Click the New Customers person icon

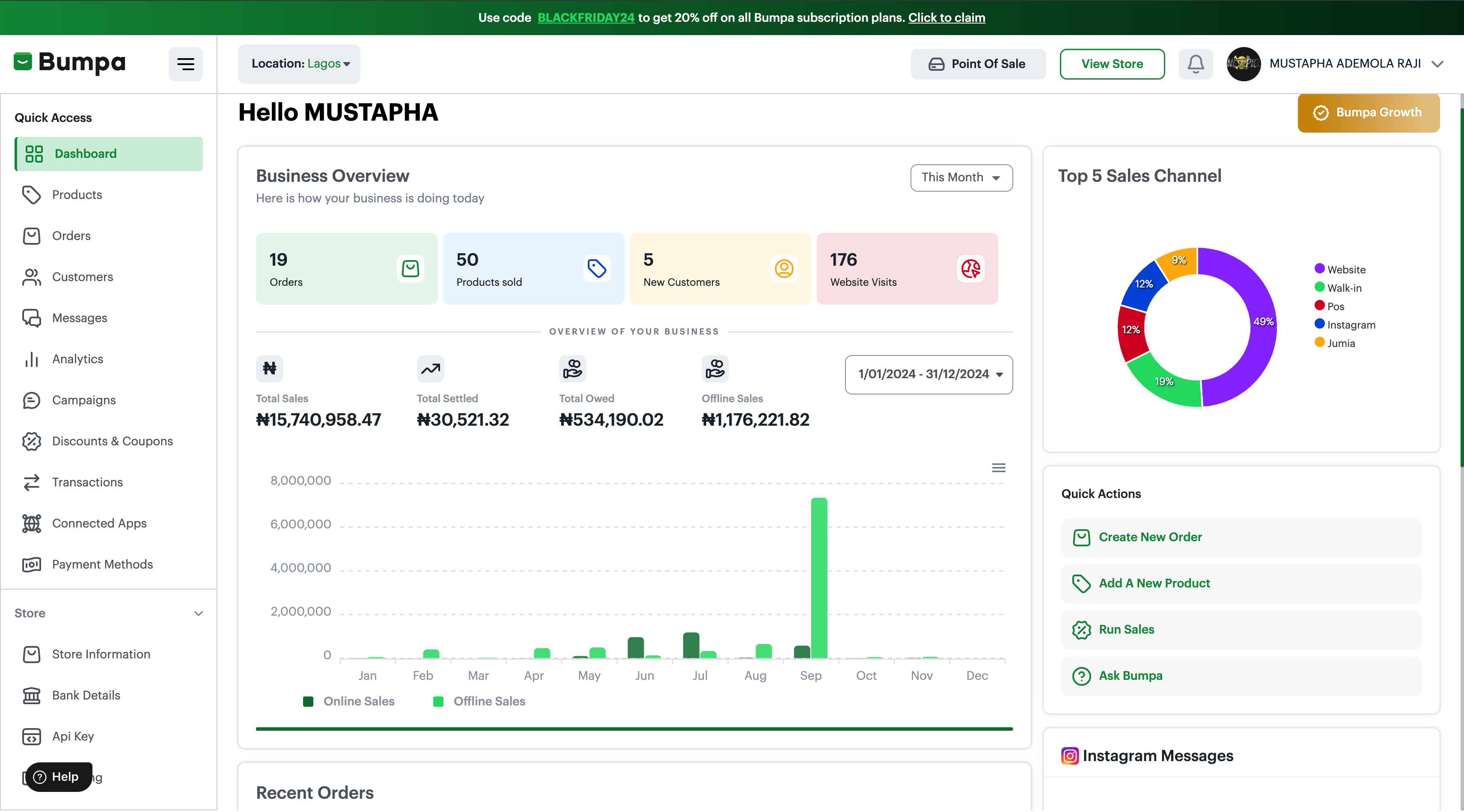tap(784, 269)
